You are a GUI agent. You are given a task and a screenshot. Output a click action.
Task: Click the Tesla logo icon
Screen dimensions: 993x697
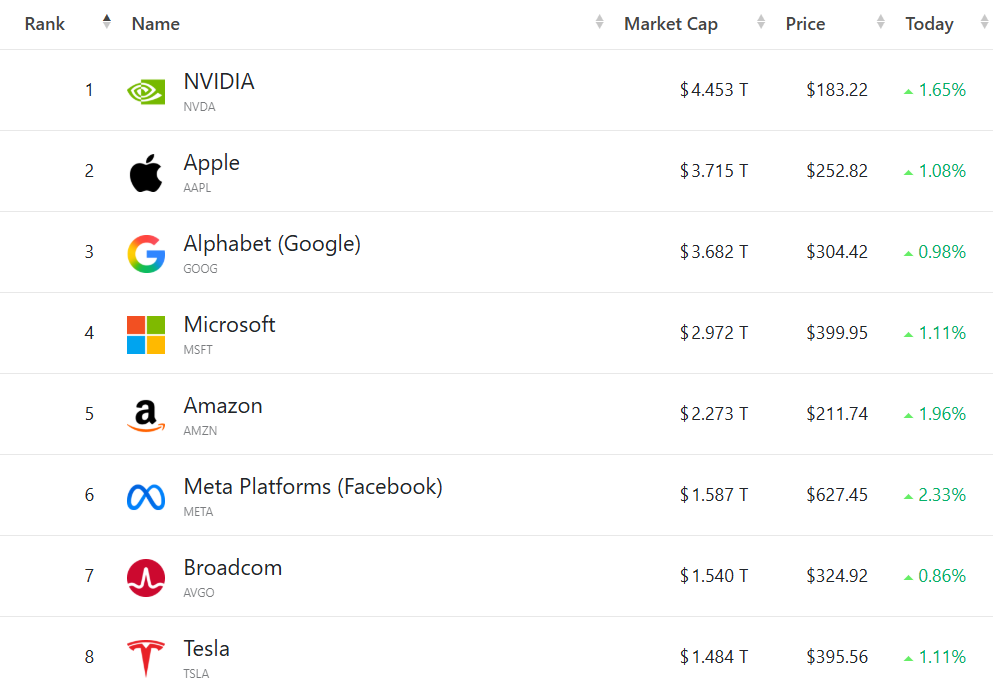click(x=146, y=659)
